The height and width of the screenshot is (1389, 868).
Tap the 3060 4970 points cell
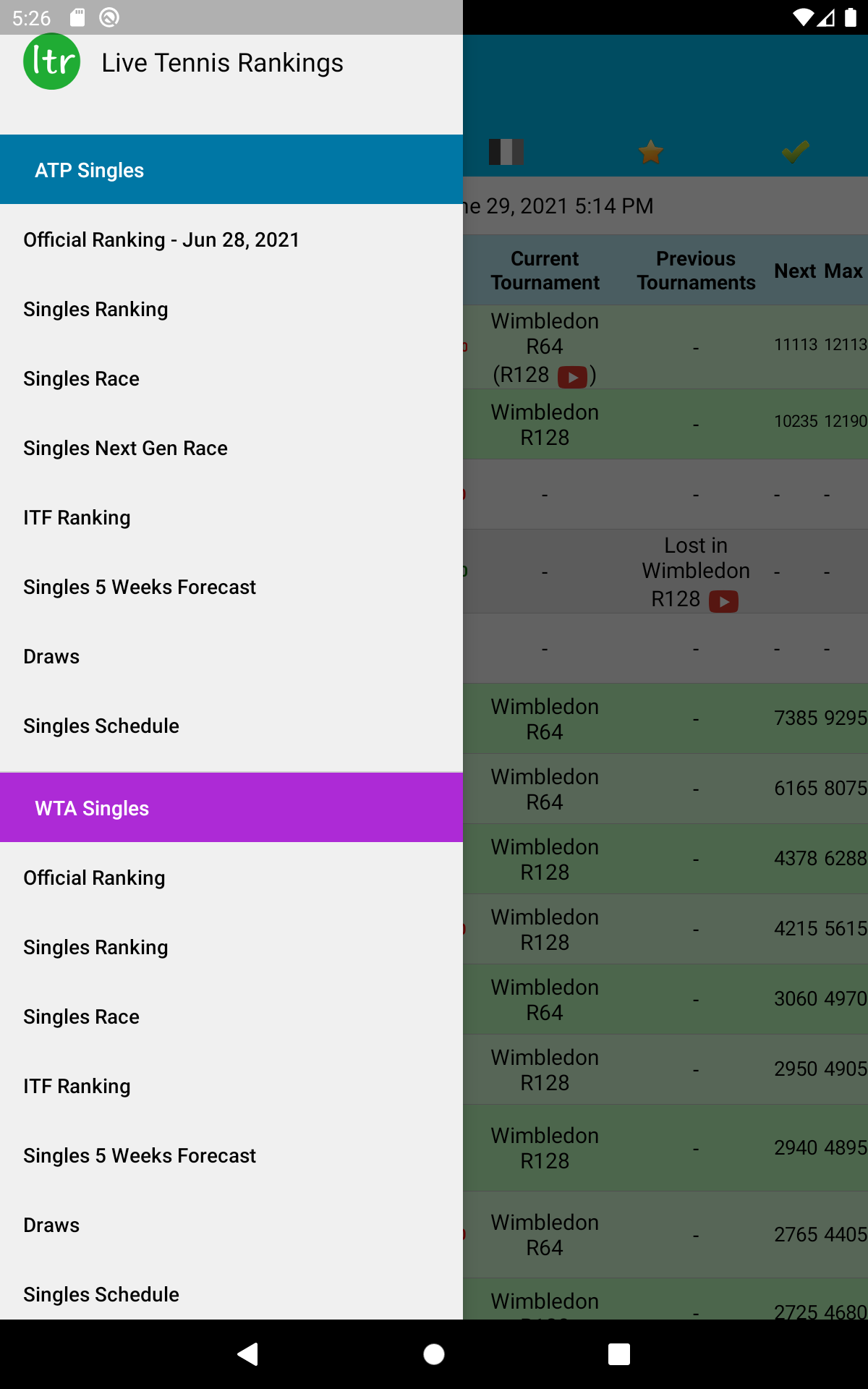pos(820,998)
